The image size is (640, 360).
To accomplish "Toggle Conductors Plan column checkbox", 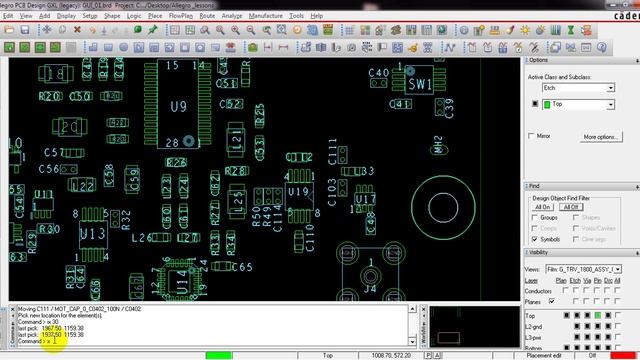I will point(565,291).
